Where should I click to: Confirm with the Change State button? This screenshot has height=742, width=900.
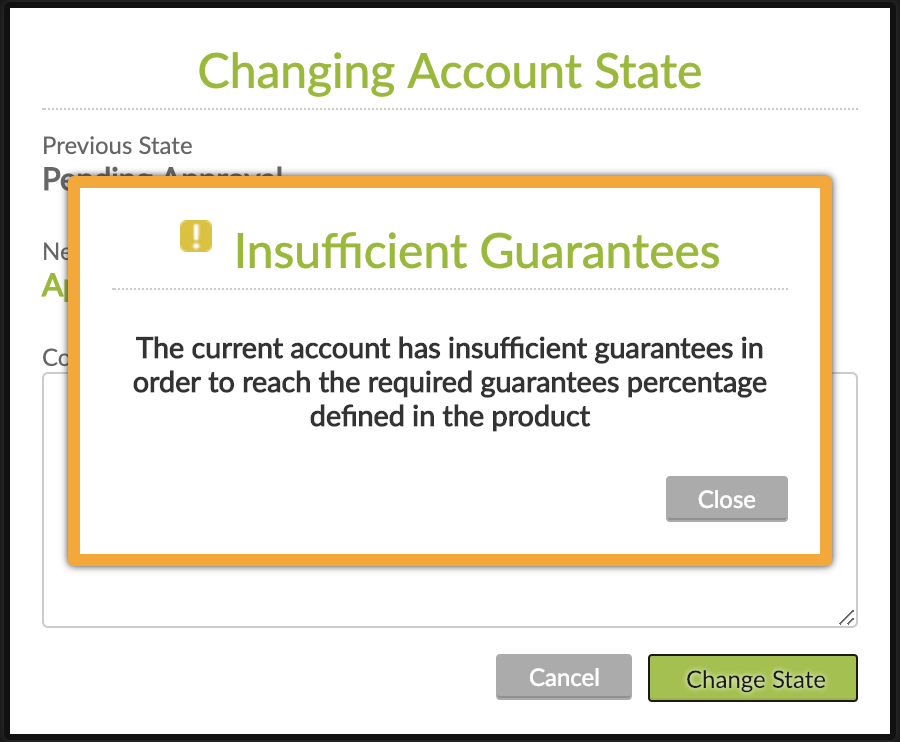point(752,678)
